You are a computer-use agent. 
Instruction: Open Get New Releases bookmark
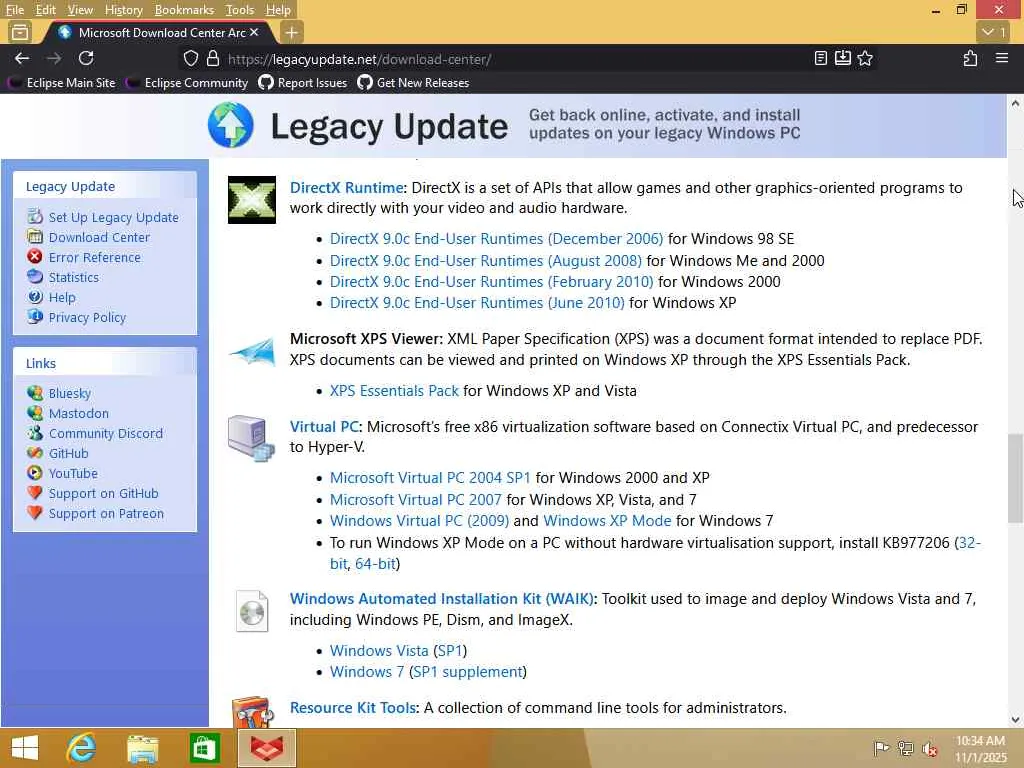[x=413, y=83]
